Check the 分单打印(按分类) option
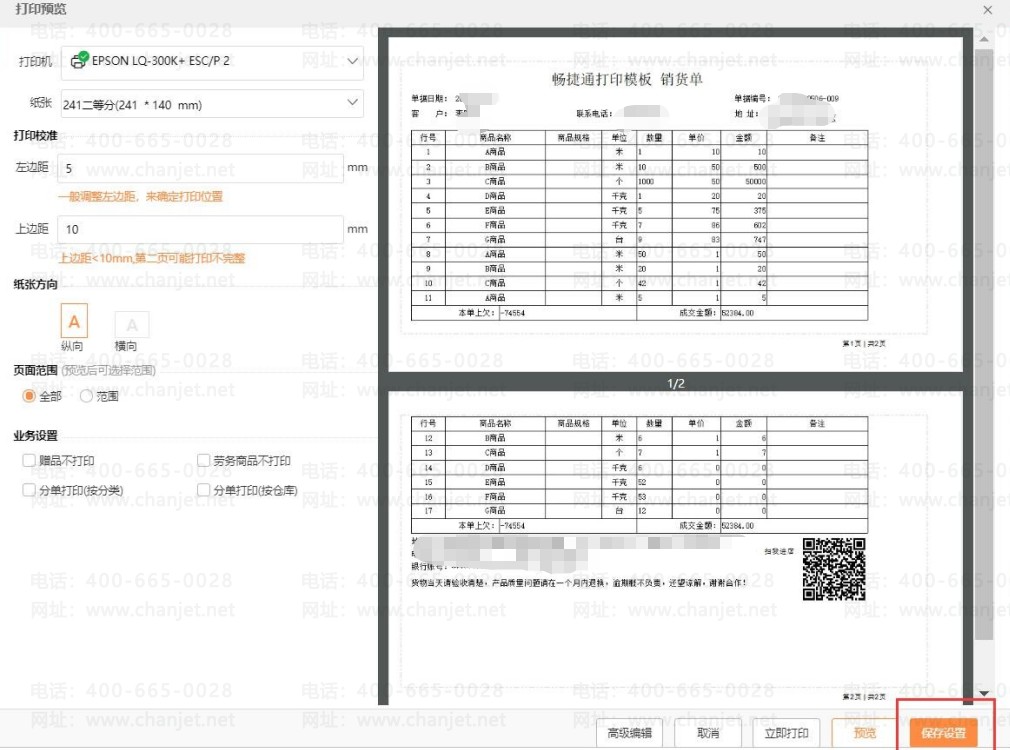The height and width of the screenshot is (750, 1010). [29, 490]
